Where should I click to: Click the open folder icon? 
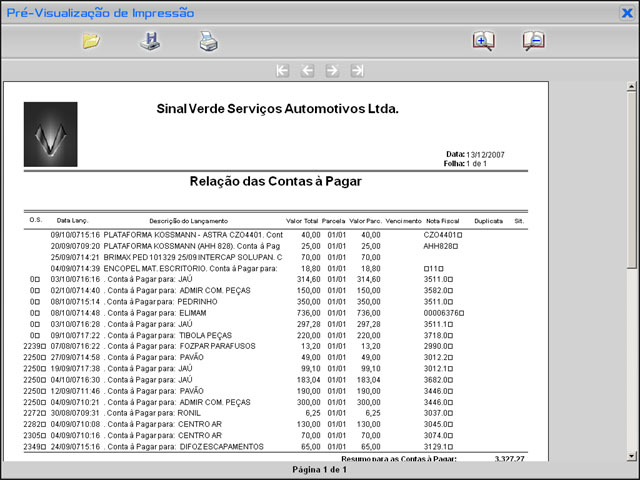(x=92, y=41)
